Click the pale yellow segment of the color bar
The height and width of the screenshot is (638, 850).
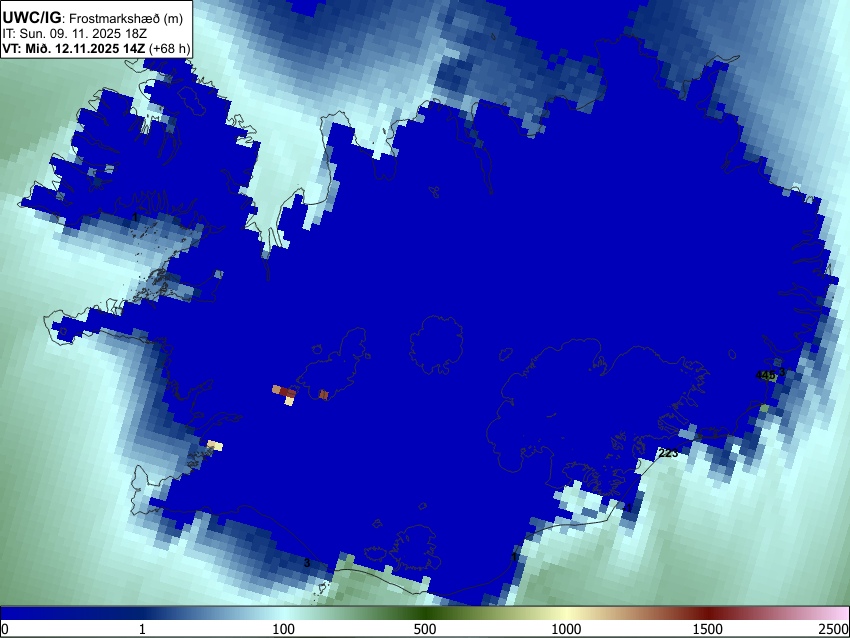564,614
